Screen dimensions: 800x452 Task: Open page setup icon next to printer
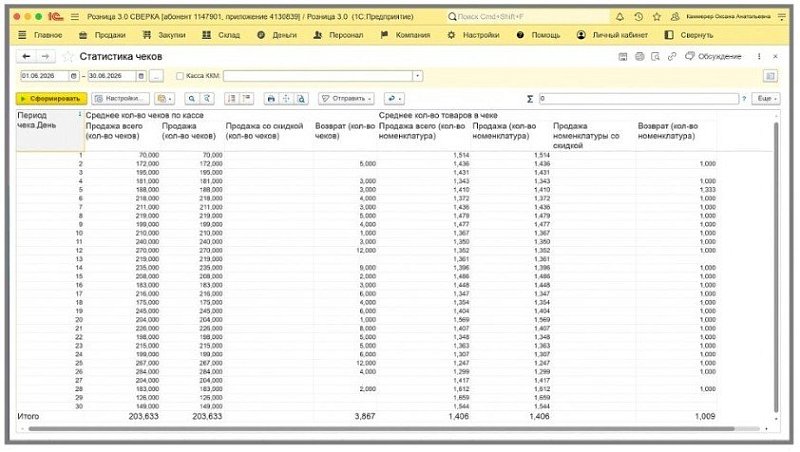[x=286, y=98]
